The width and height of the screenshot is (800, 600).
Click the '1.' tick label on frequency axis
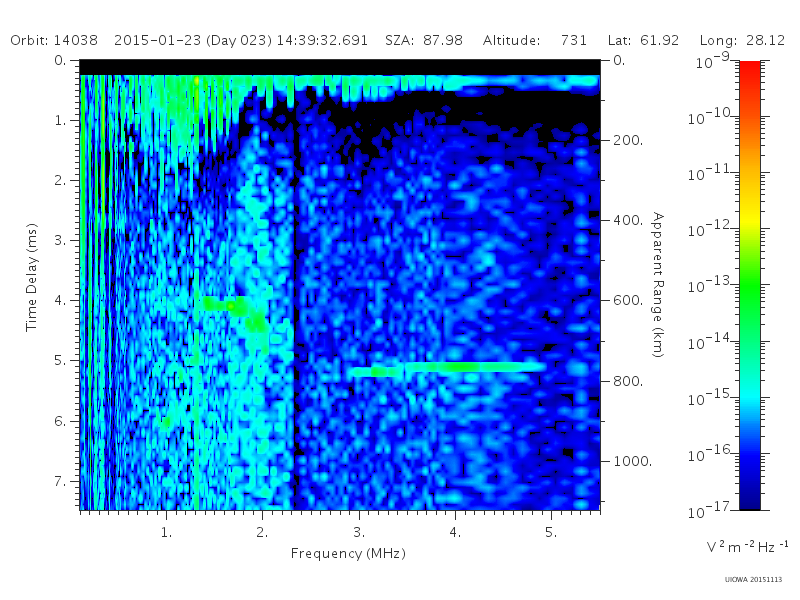(166, 532)
